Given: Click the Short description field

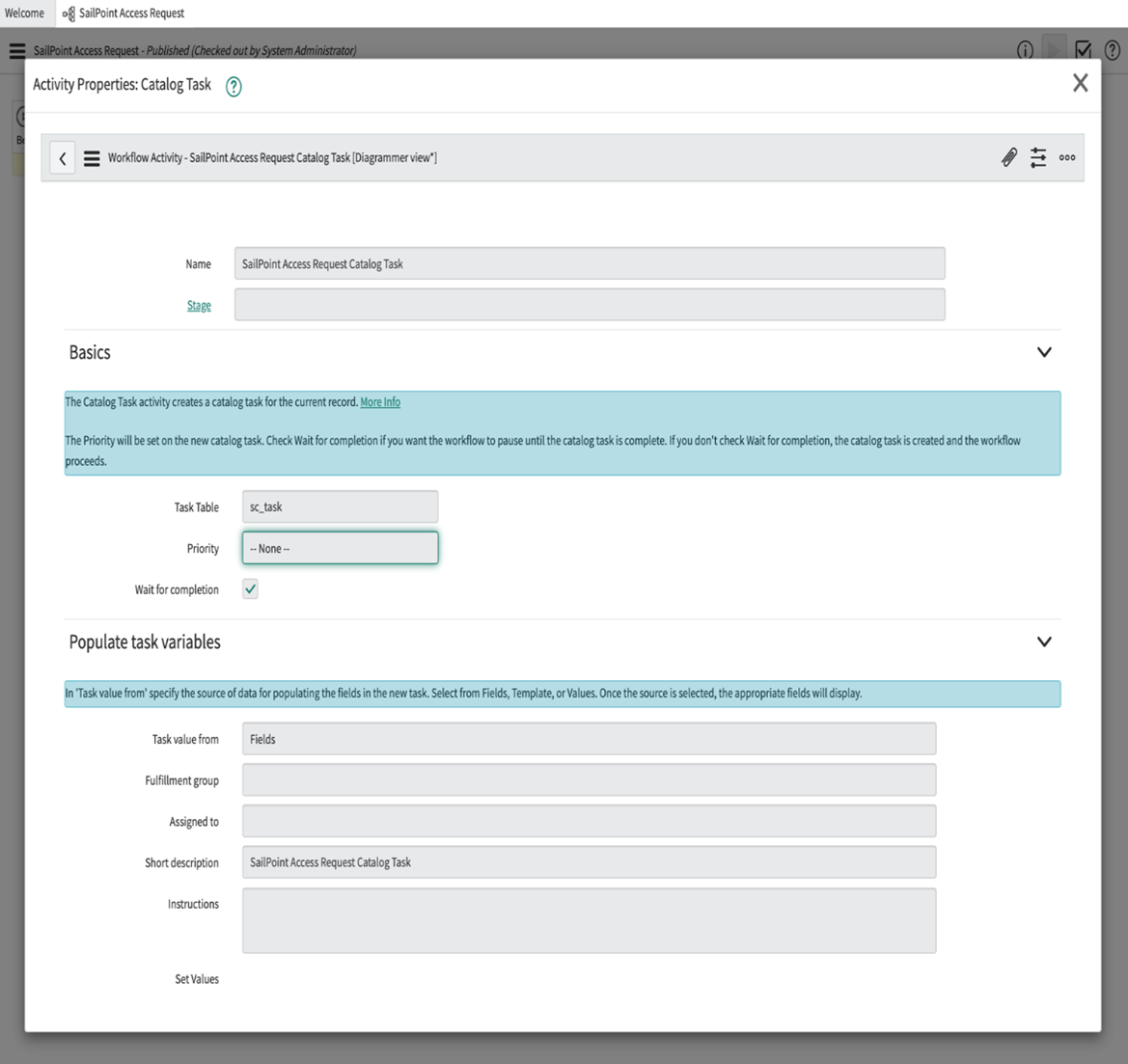Looking at the screenshot, I should [590, 862].
